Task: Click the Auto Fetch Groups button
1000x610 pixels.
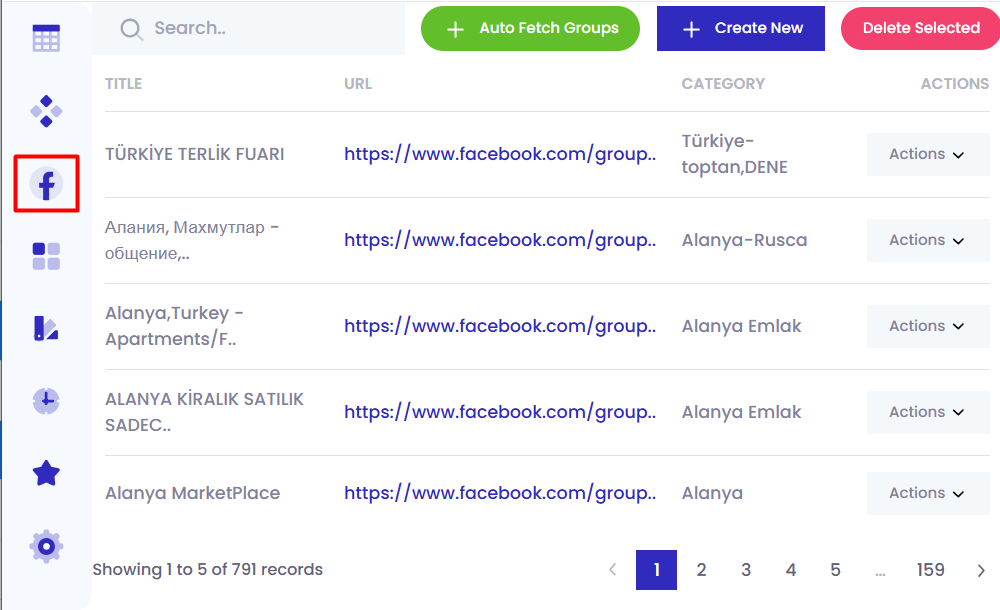Action: (x=530, y=28)
